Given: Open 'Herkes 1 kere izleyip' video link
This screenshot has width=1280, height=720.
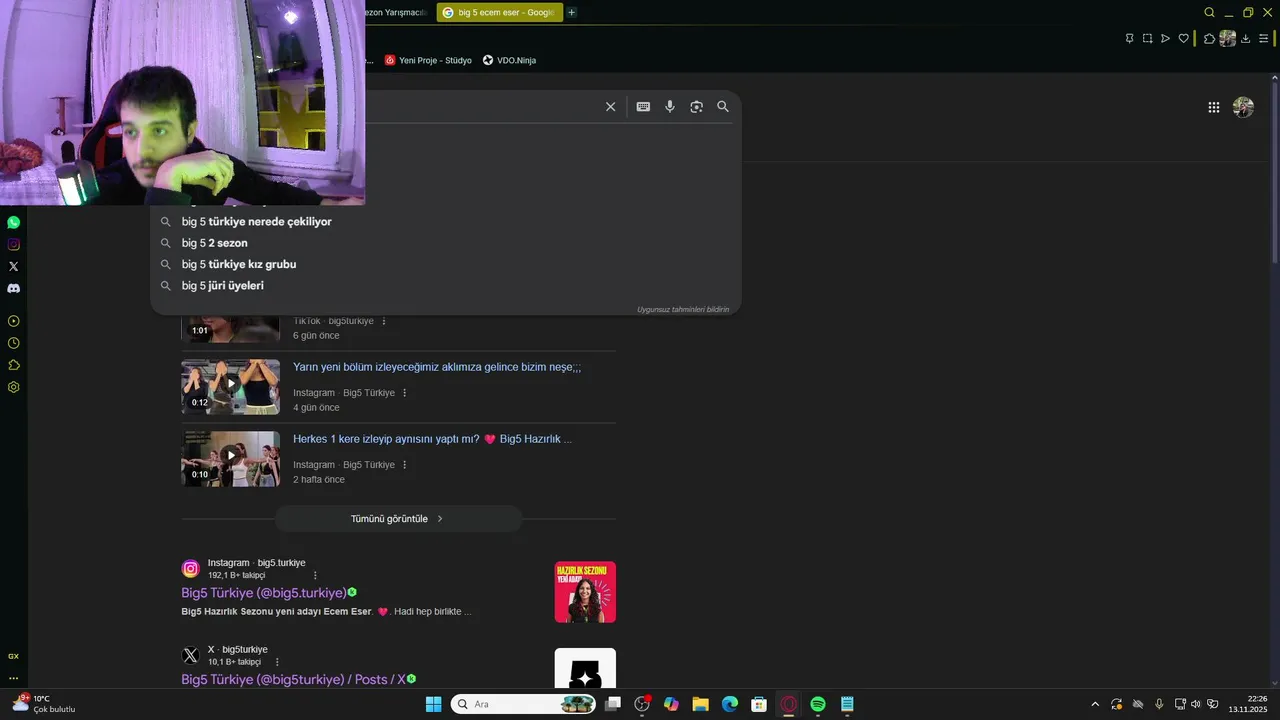Looking at the screenshot, I should [432, 439].
